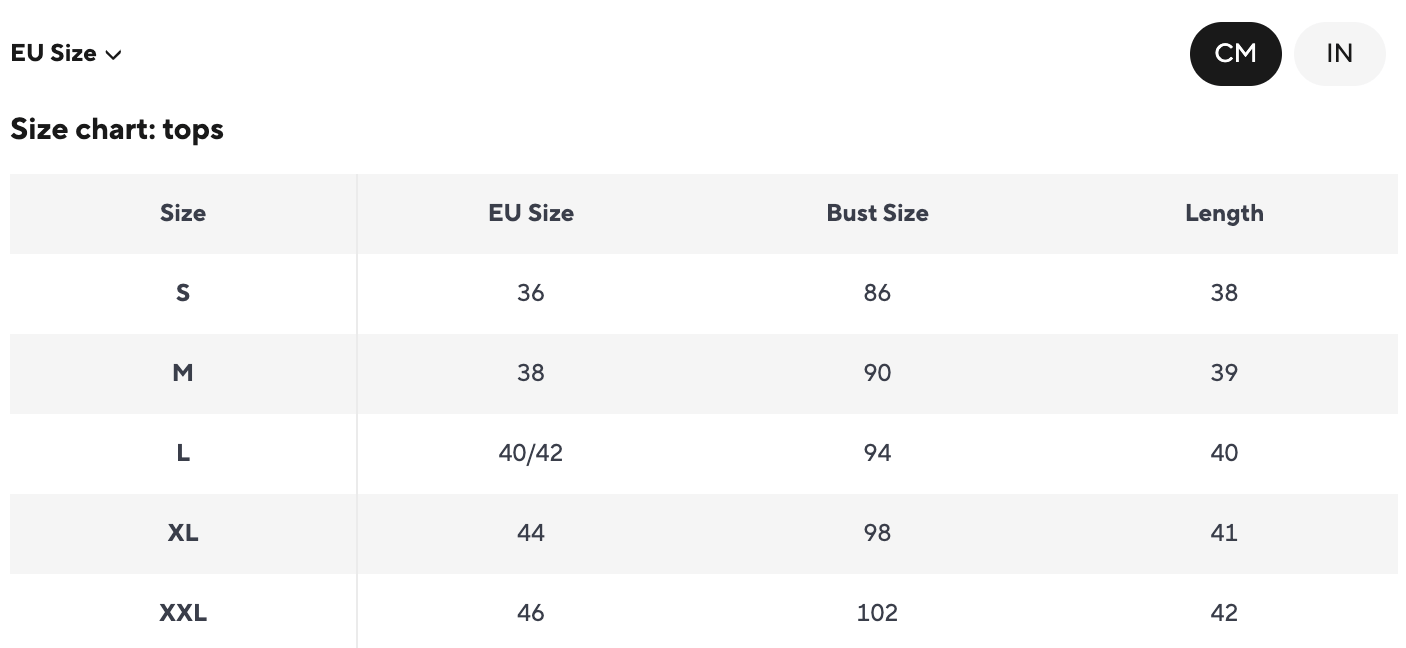Select the M size row label
This screenshot has width=1406, height=648.
pyautogui.click(x=183, y=373)
